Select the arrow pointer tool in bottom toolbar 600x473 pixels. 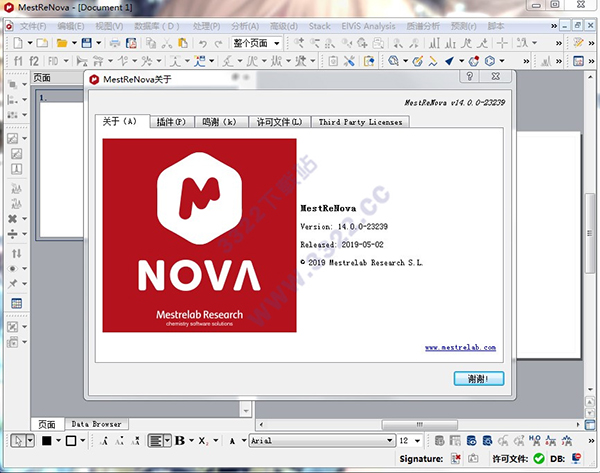[18, 441]
